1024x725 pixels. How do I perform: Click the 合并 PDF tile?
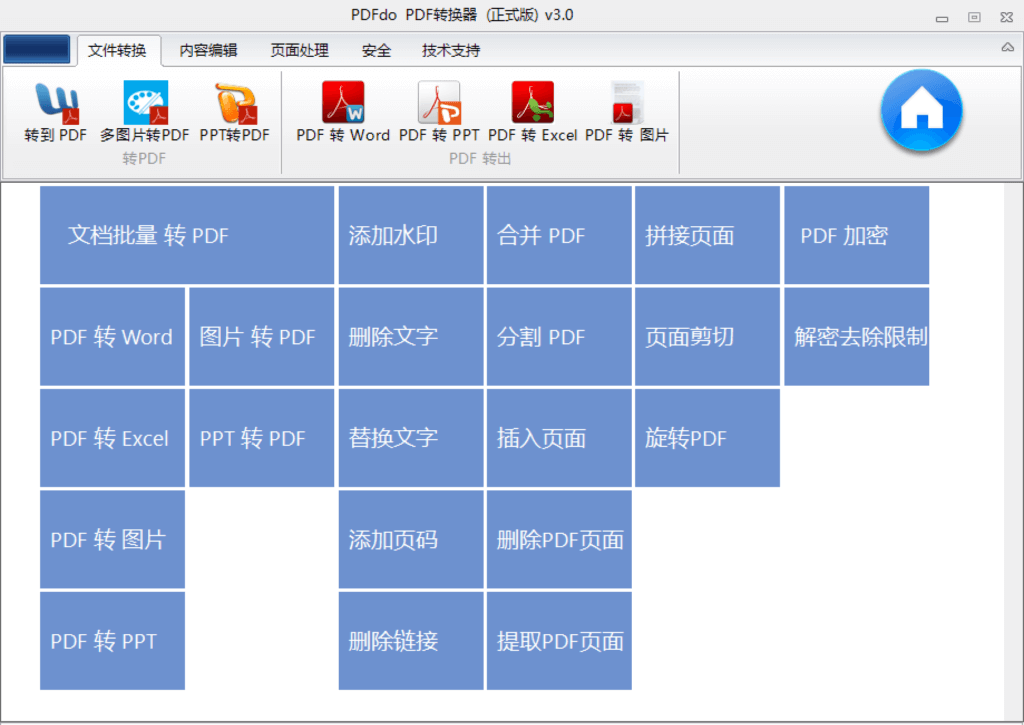[558, 234]
